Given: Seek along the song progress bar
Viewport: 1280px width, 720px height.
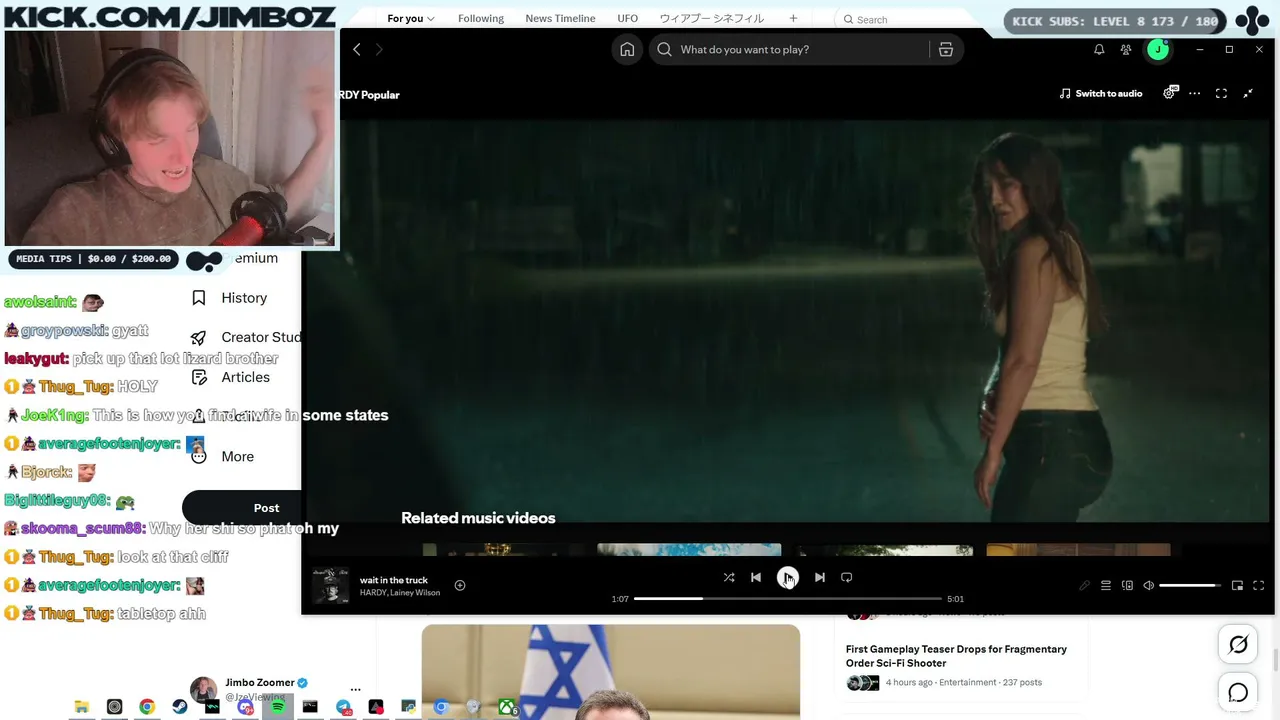Looking at the screenshot, I should 788,599.
